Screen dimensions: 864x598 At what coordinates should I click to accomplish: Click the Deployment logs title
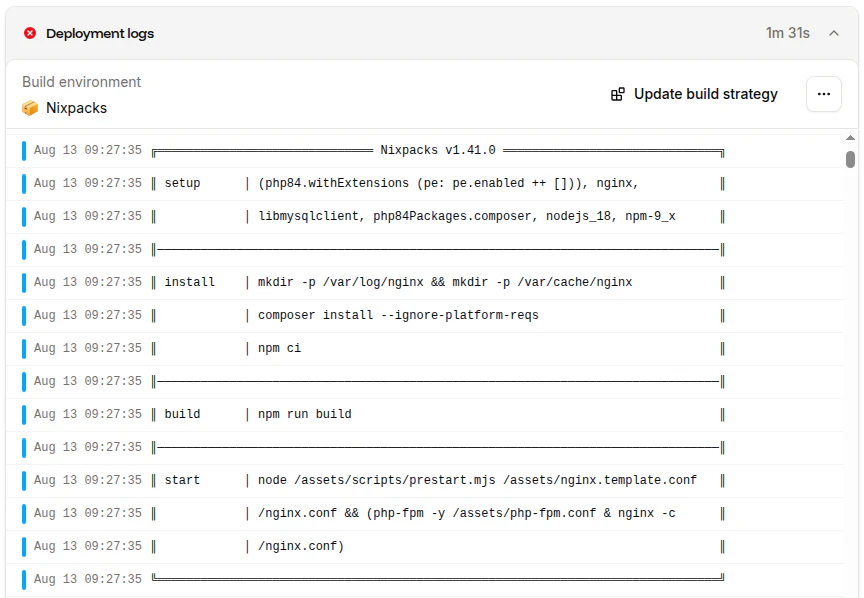click(100, 34)
